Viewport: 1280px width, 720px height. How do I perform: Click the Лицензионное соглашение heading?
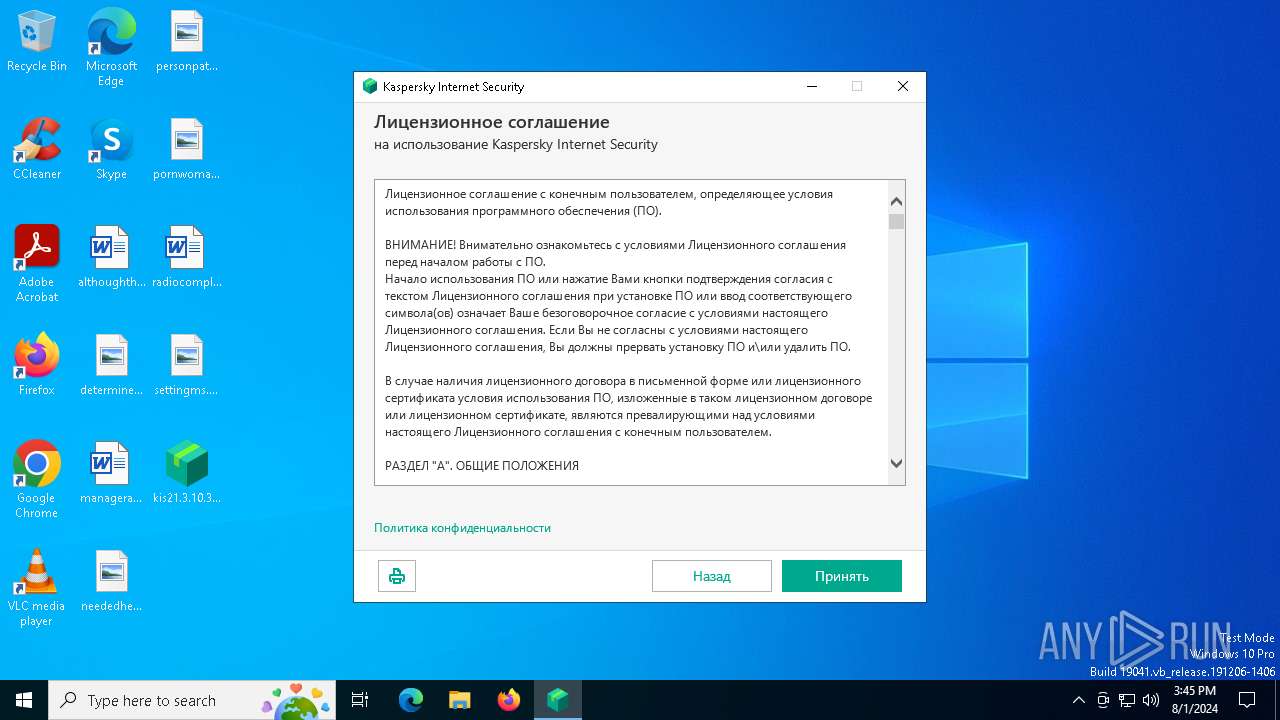pyautogui.click(x=492, y=122)
